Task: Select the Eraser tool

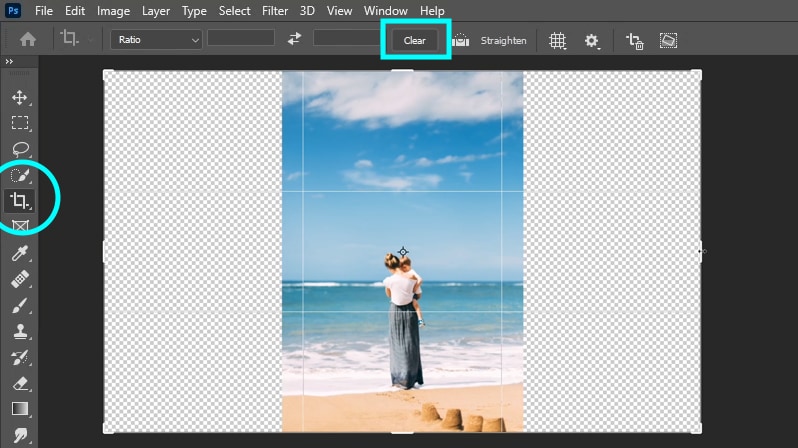Action: (20, 383)
